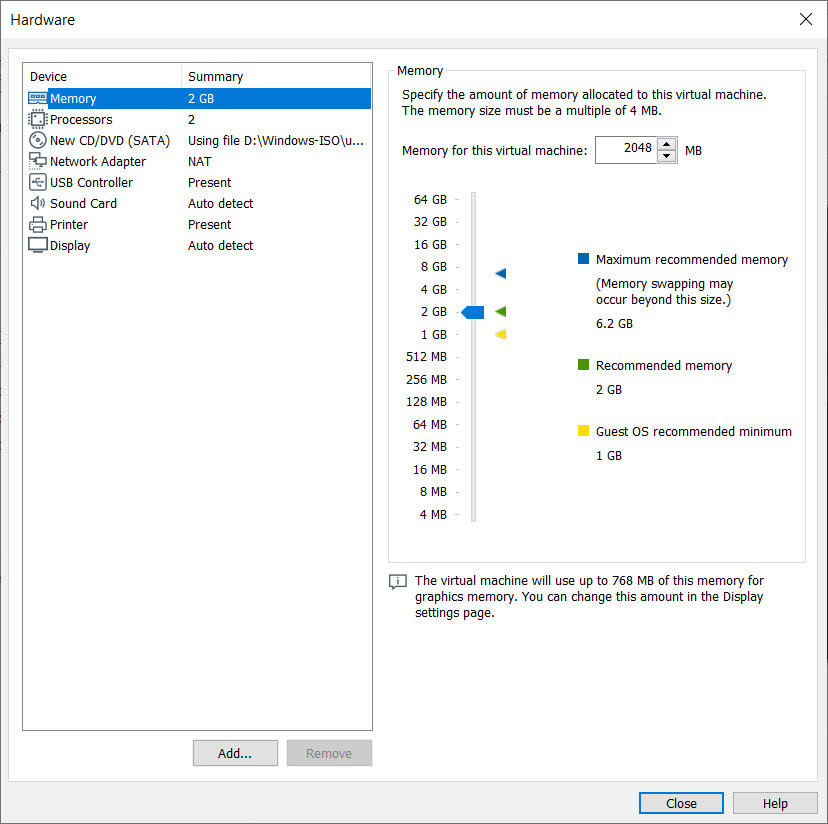This screenshot has width=828, height=824.
Task: Select the Processors chip icon
Action: point(37,120)
